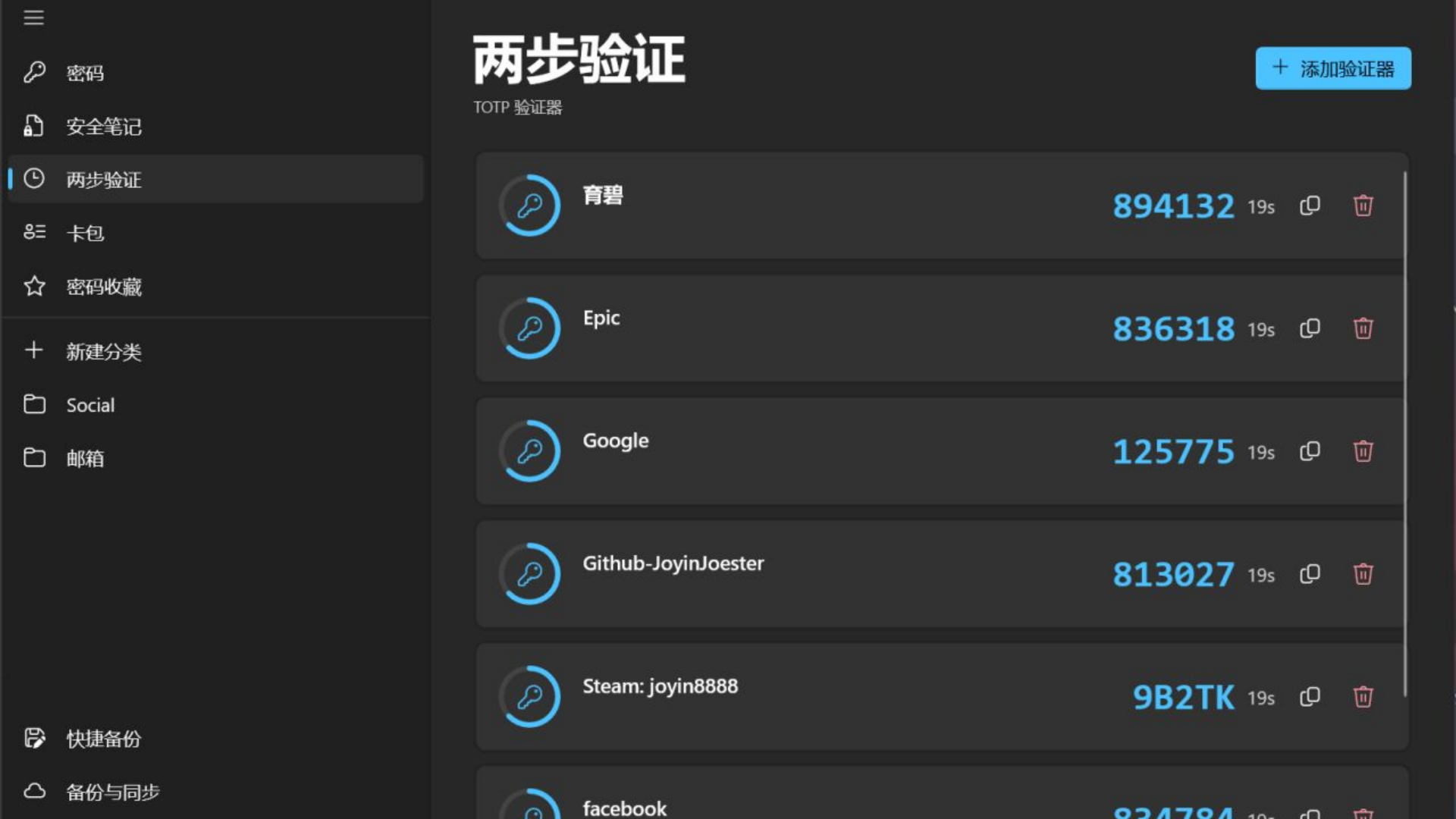This screenshot has height=819, width=1456.
Task: Click the cloud icon beside 备份与同步
Action: coord(34,791)
